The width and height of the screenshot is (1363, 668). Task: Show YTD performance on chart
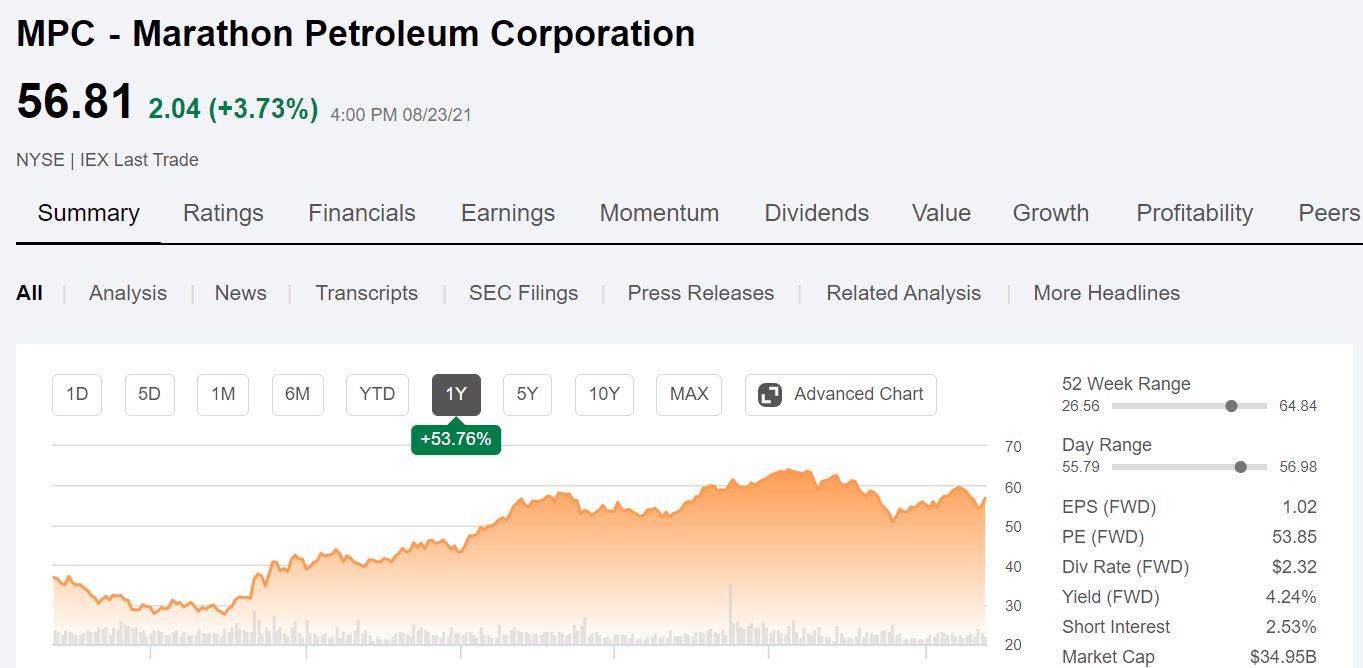click(x=377, y=394)
